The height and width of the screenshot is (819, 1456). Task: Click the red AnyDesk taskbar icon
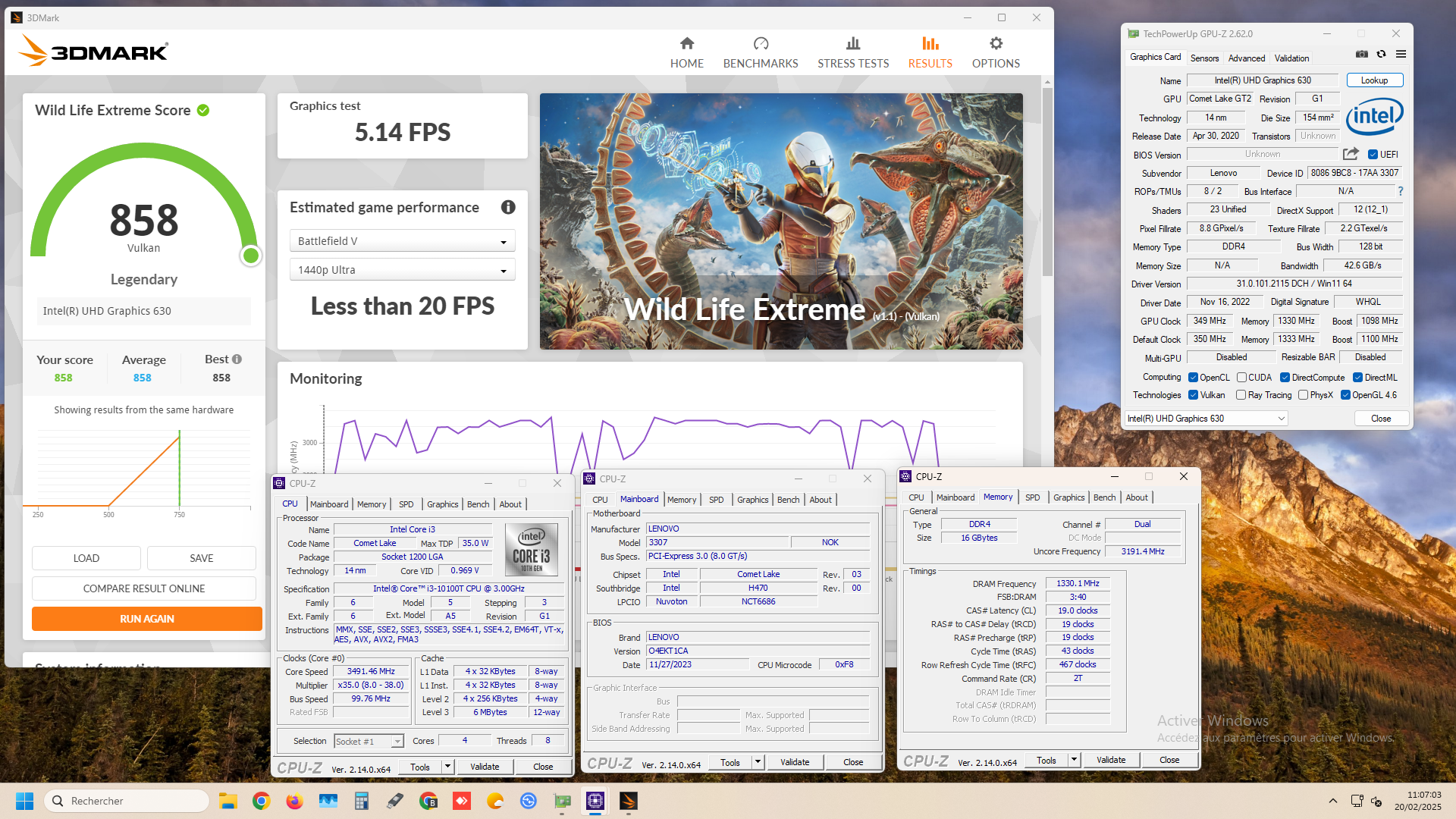[461, 801]
